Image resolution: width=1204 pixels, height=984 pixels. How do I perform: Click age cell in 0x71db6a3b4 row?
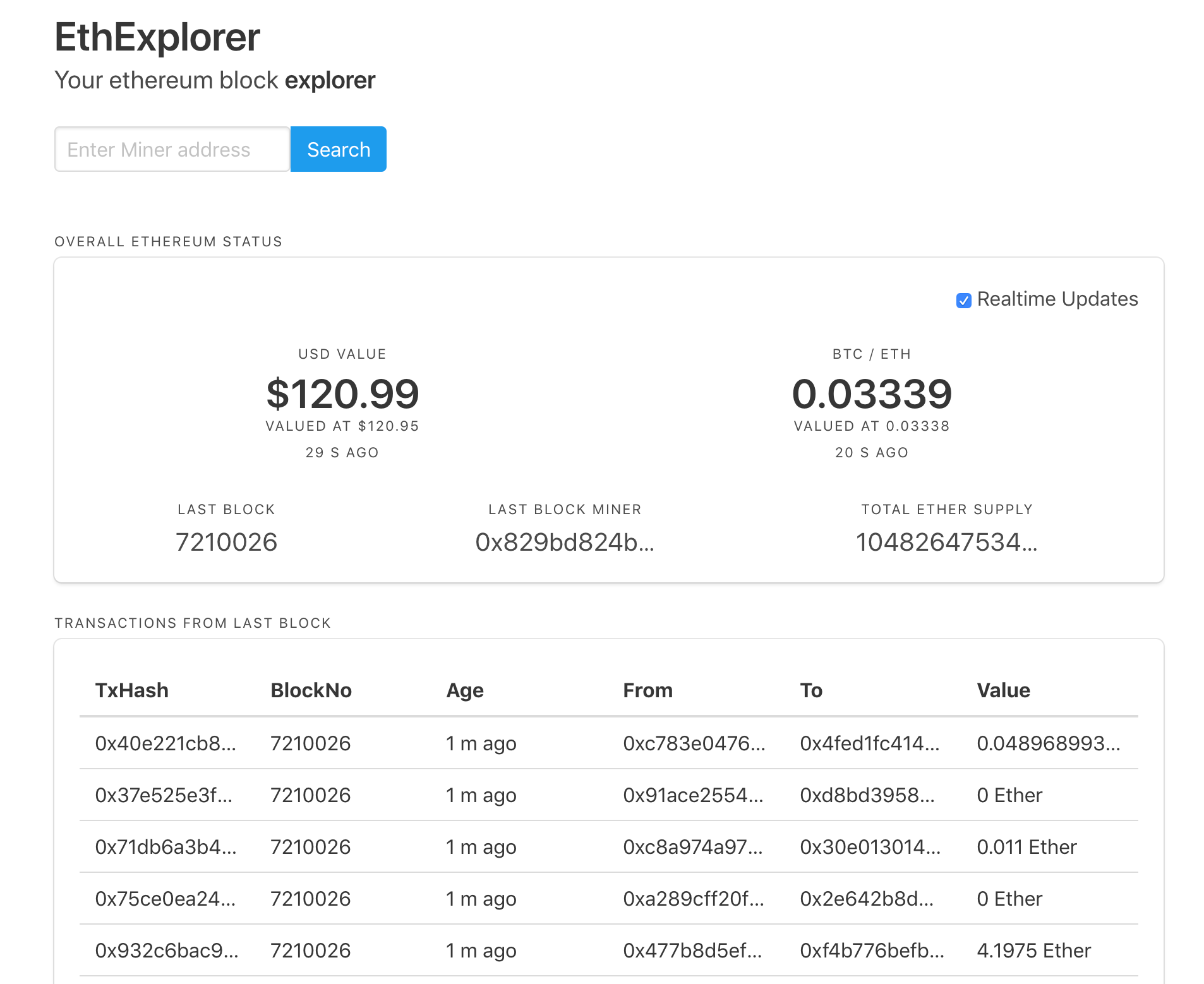click(481, 847)
